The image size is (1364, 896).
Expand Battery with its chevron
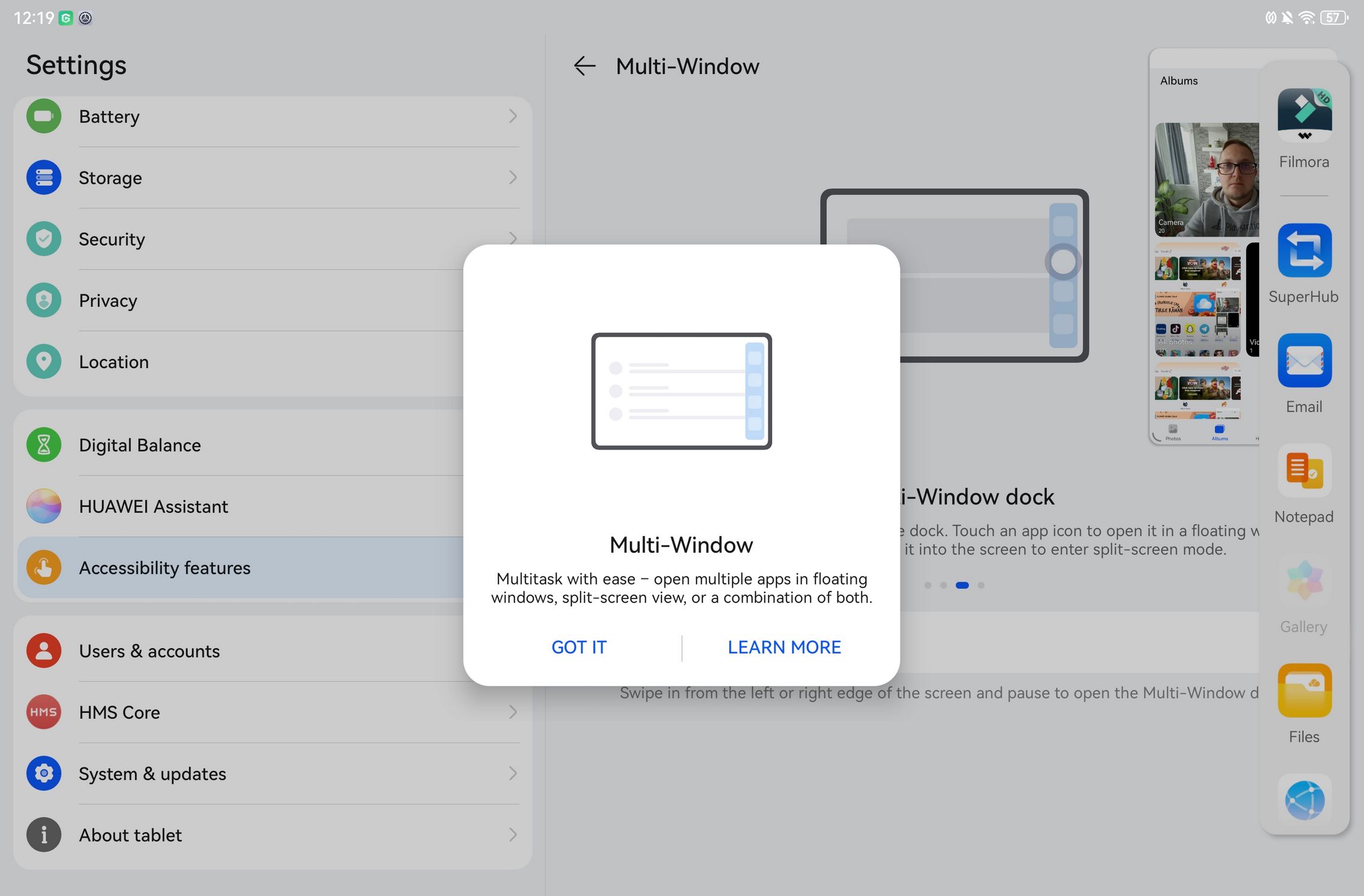[513, 116]
